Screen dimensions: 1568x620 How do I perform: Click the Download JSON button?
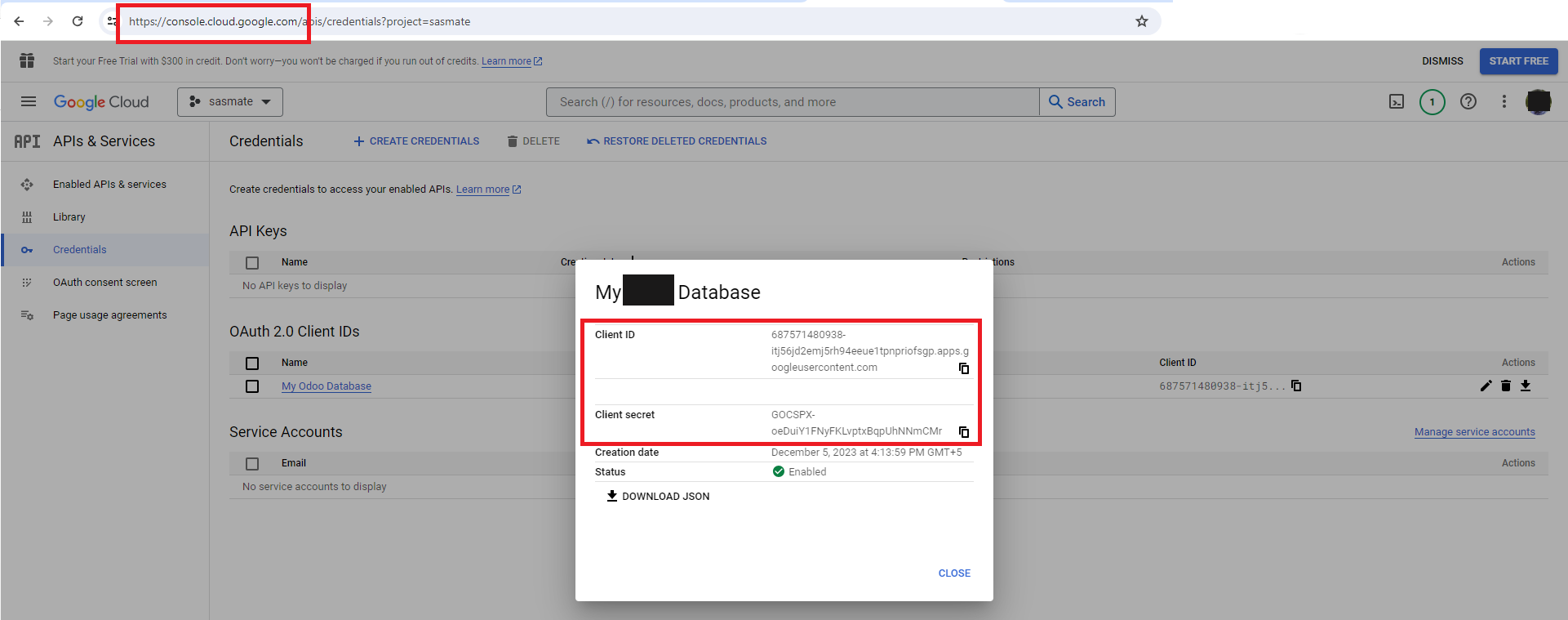(x=658, y=497)
